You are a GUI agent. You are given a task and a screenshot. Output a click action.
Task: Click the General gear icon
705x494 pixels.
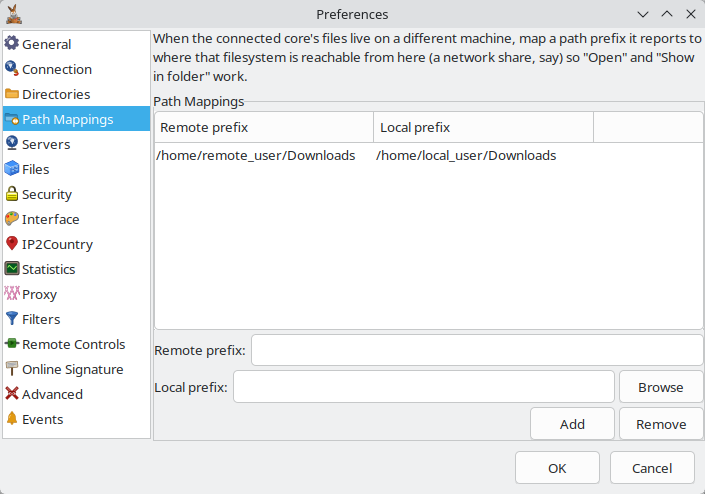point(12,44)
